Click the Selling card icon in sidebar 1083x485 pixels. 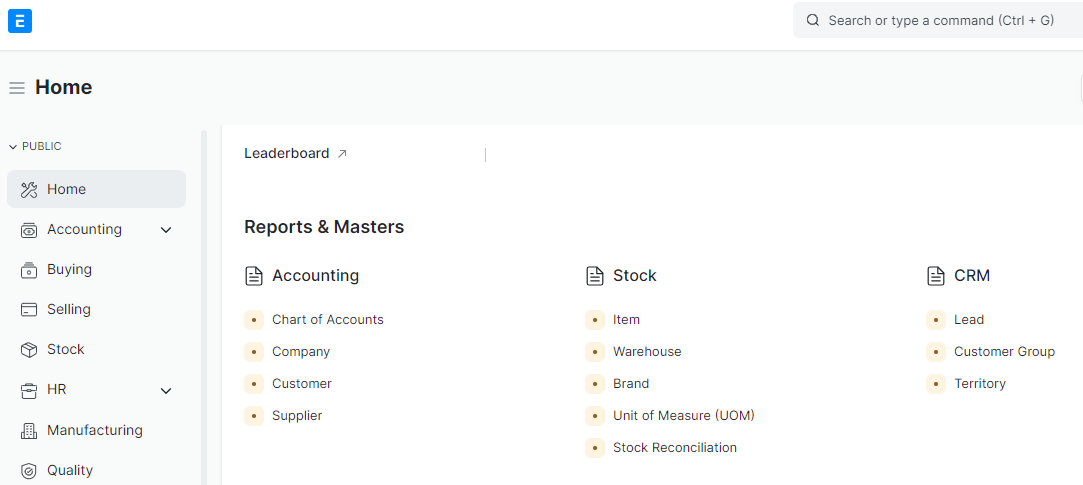point(28,310)
